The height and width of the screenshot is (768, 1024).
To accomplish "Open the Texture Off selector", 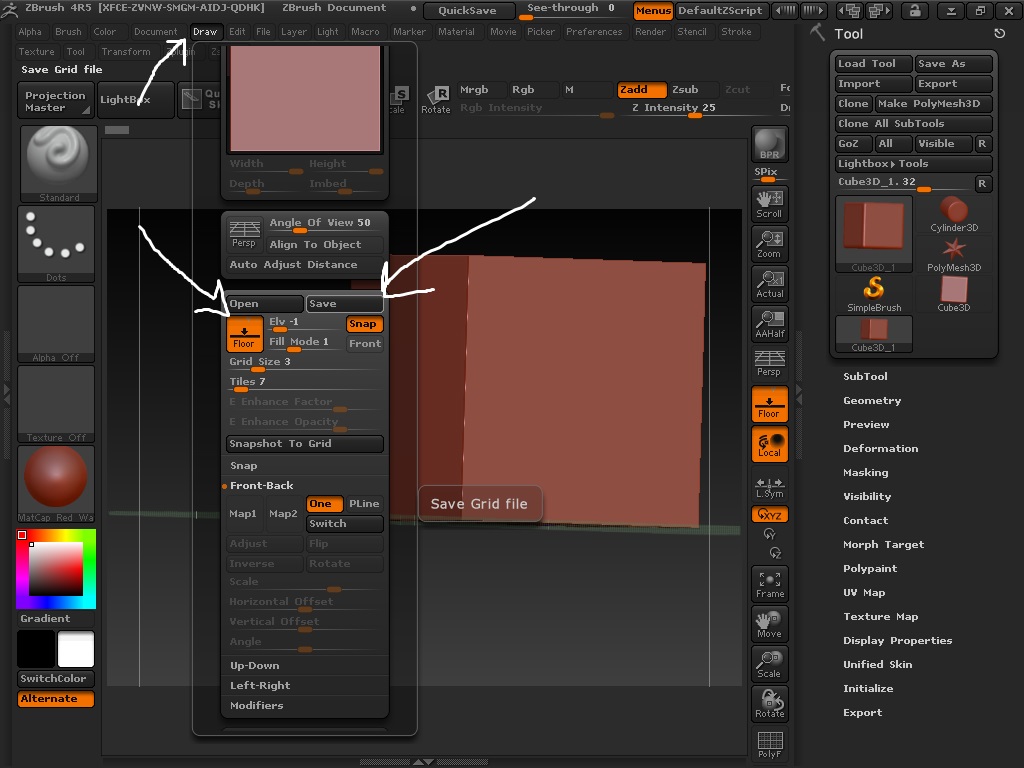I will pos(56,404).
